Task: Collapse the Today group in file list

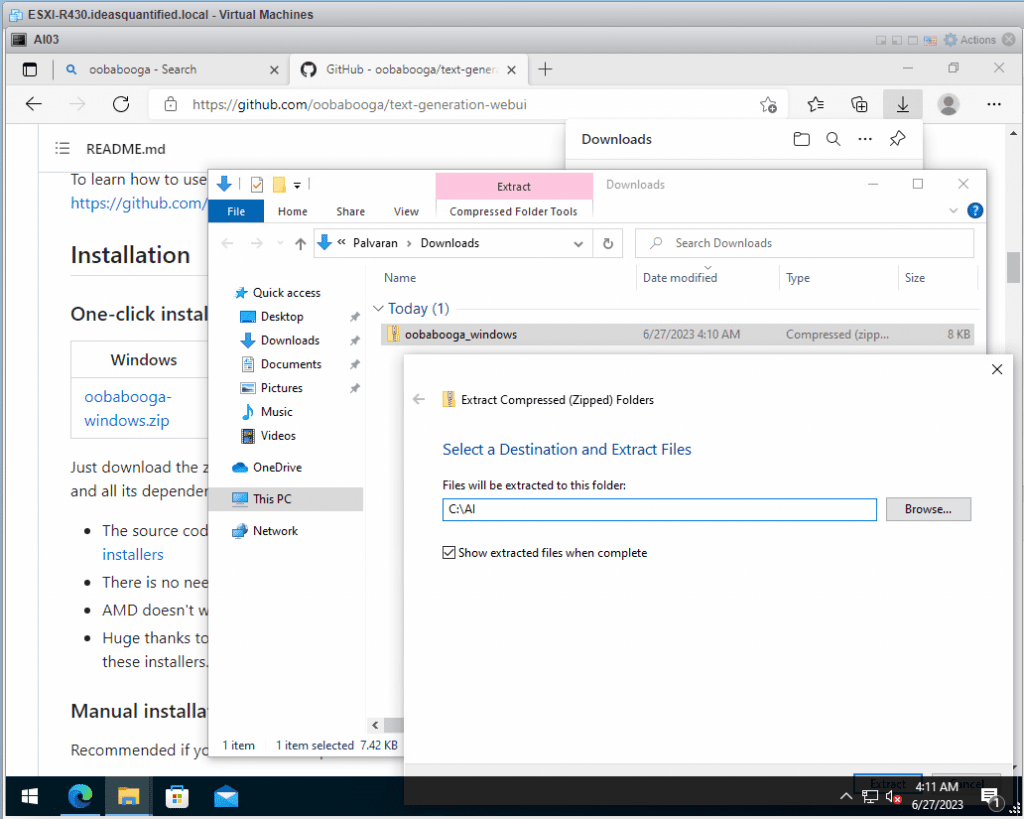Action: click(378, 308)
